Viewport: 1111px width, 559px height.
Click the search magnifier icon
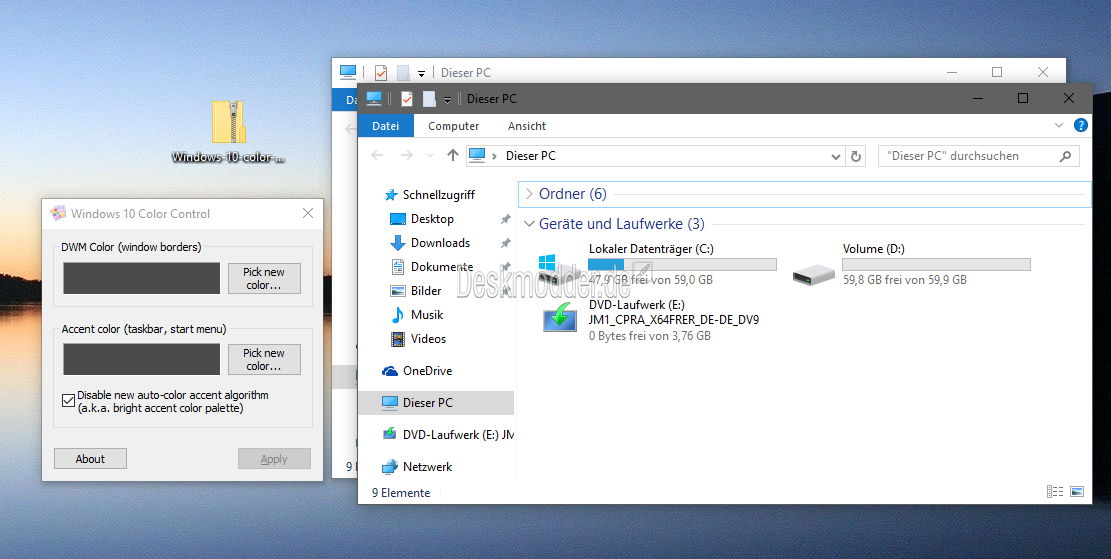click(x=1065, y=157)
